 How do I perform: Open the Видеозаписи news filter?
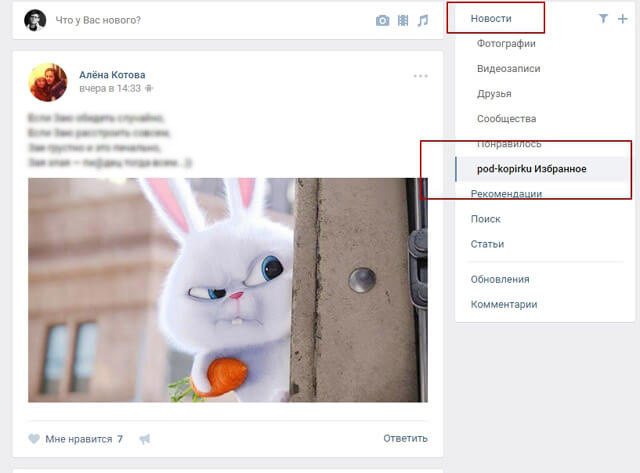pyautogui.click(x=509, y=69)
